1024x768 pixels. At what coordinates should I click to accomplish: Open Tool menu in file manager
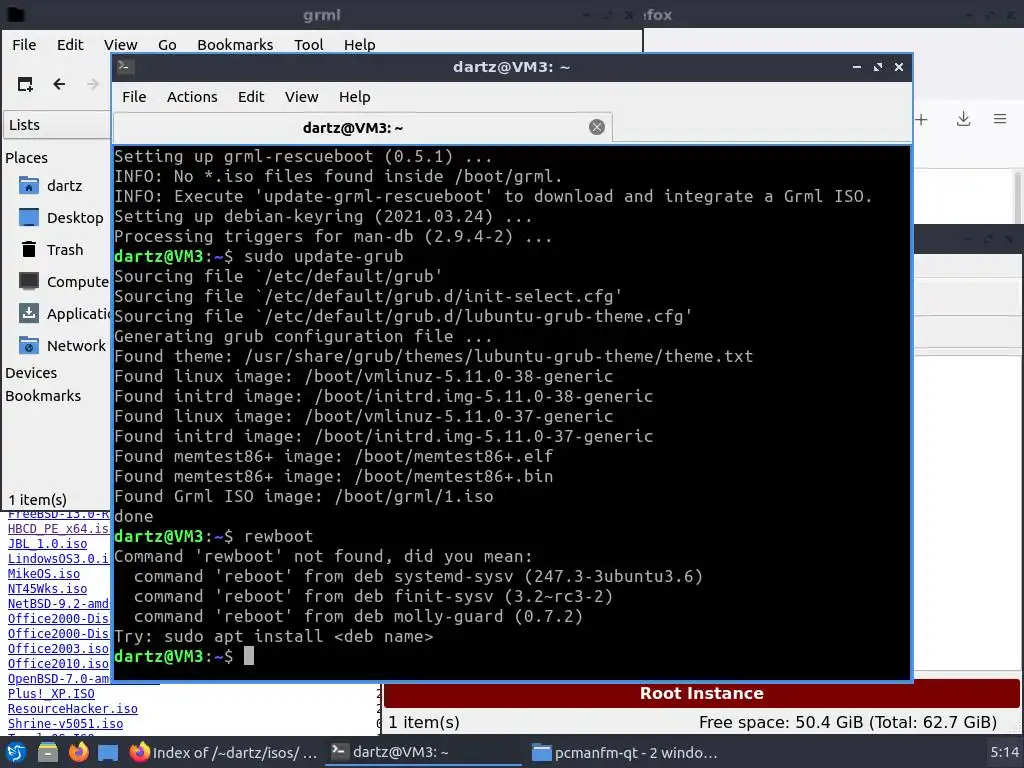coord(308,44)
